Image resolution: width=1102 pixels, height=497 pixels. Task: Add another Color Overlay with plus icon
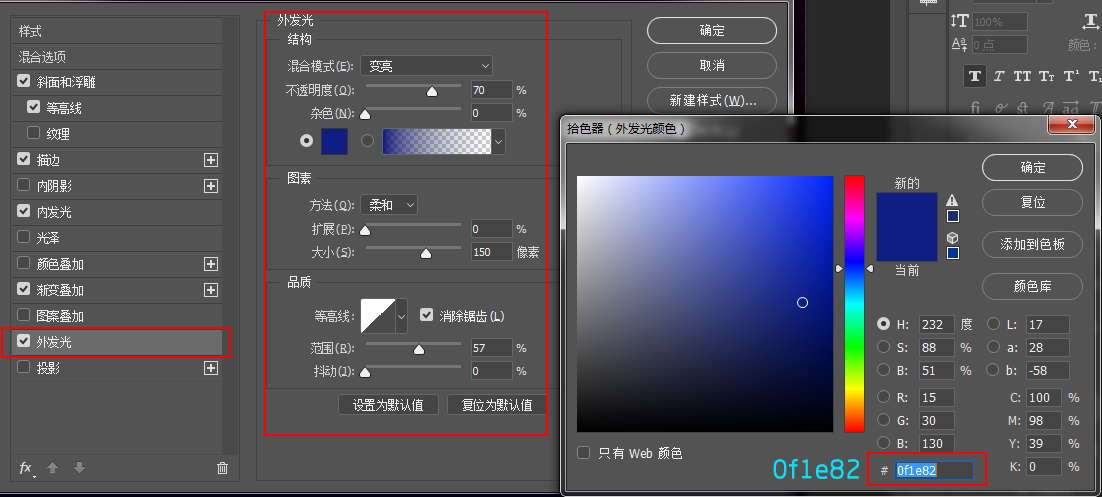[x=210, y=264]
